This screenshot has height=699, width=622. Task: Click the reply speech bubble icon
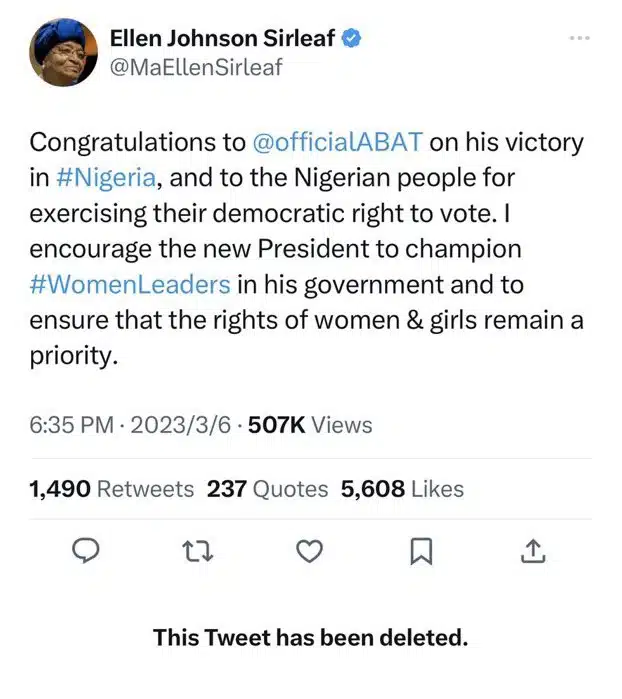89,550
